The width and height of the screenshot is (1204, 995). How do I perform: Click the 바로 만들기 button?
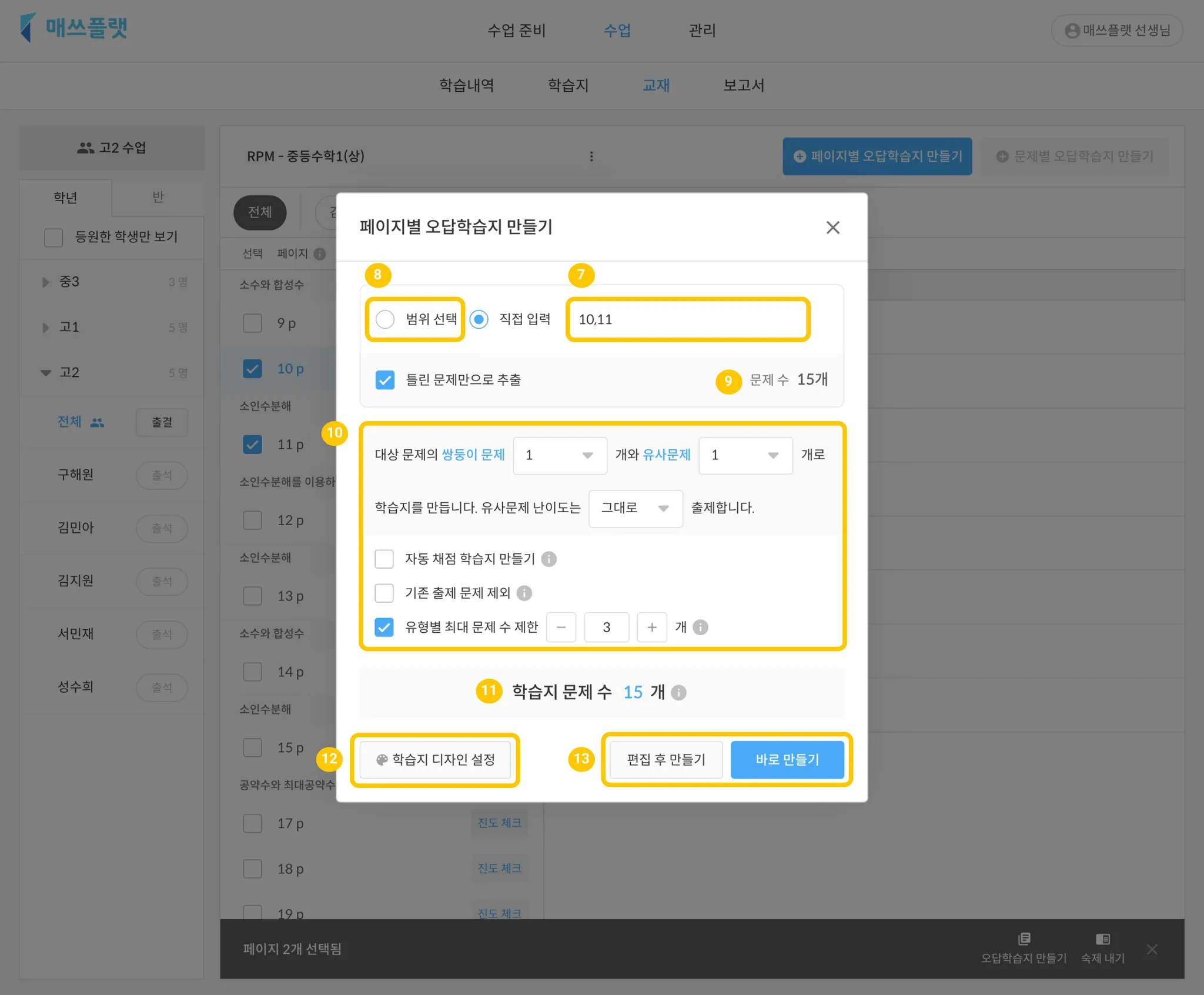tap(787, 759)
